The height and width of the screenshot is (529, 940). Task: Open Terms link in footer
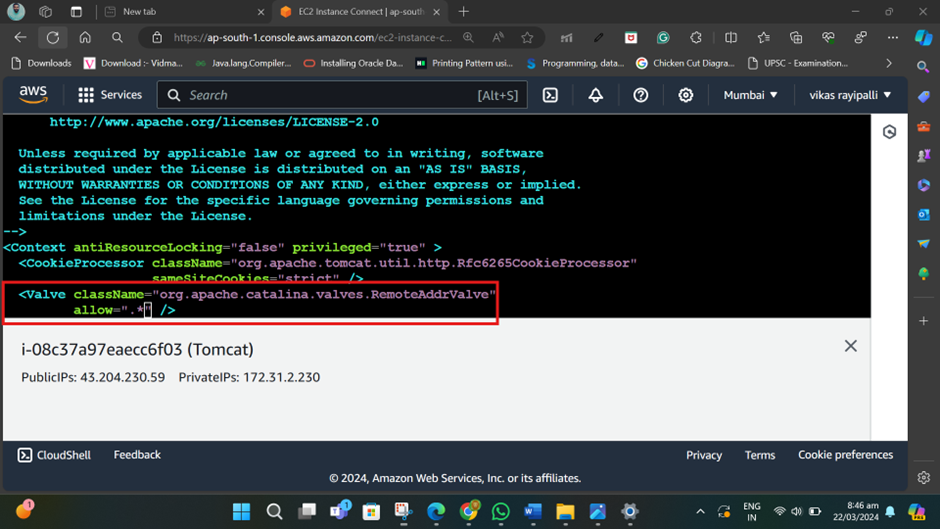tap(760, 455)
